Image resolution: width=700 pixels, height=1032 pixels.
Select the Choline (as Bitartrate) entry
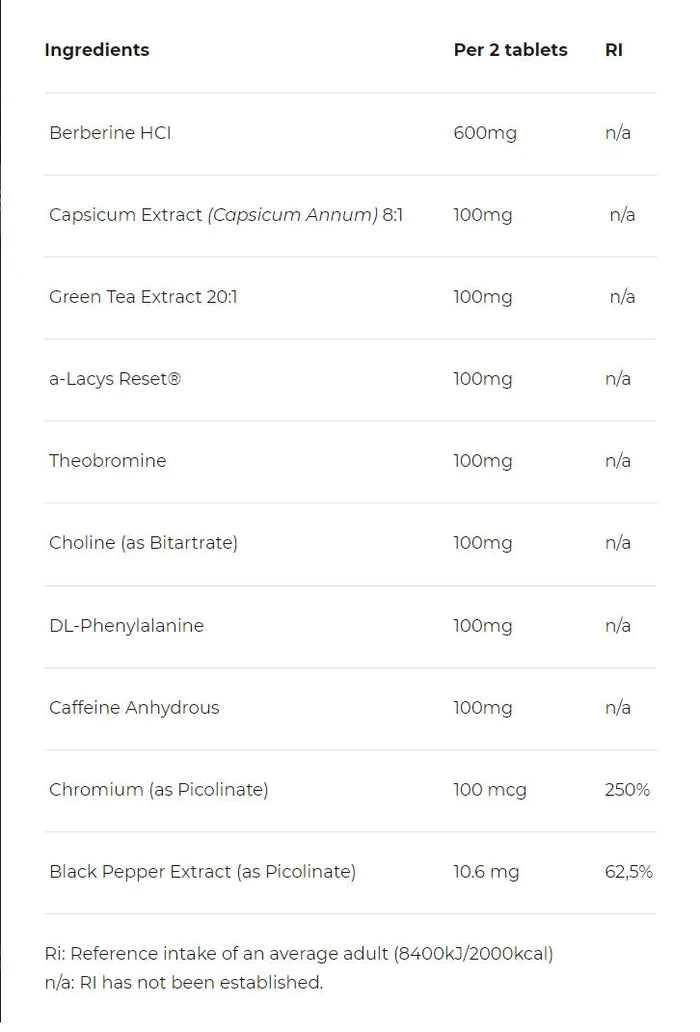(143, 543)
